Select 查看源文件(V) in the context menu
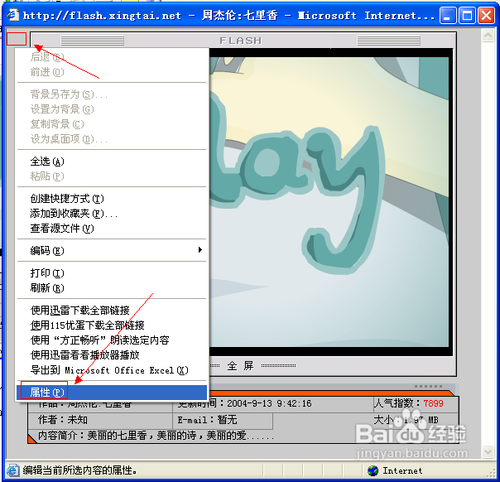Screen dimensions: 500x482 tap(112, 229)
